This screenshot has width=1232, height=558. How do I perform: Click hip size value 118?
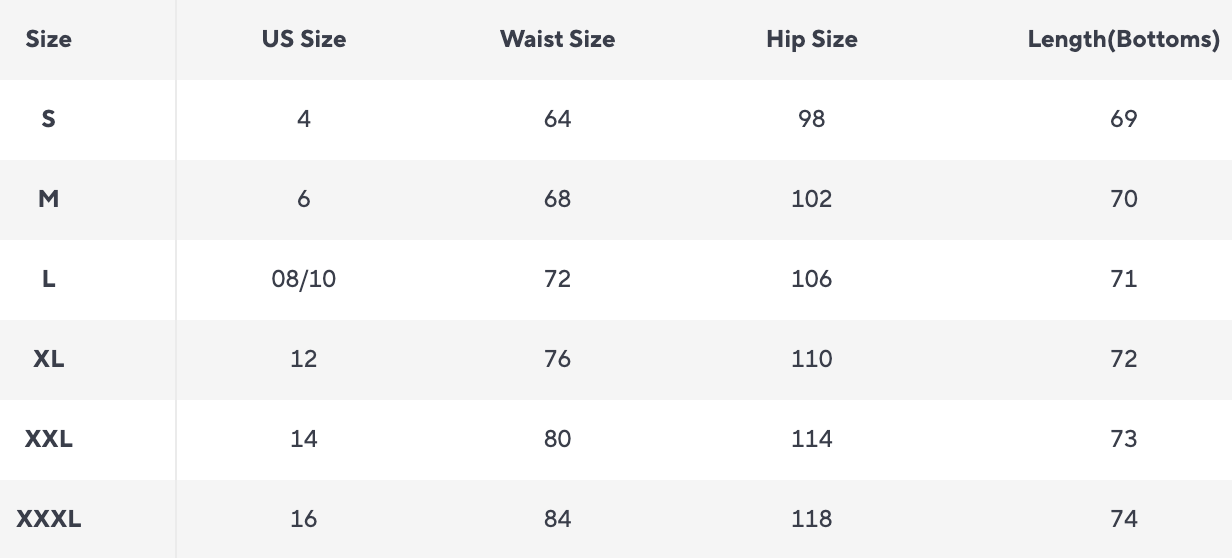[x=811, y=519]
